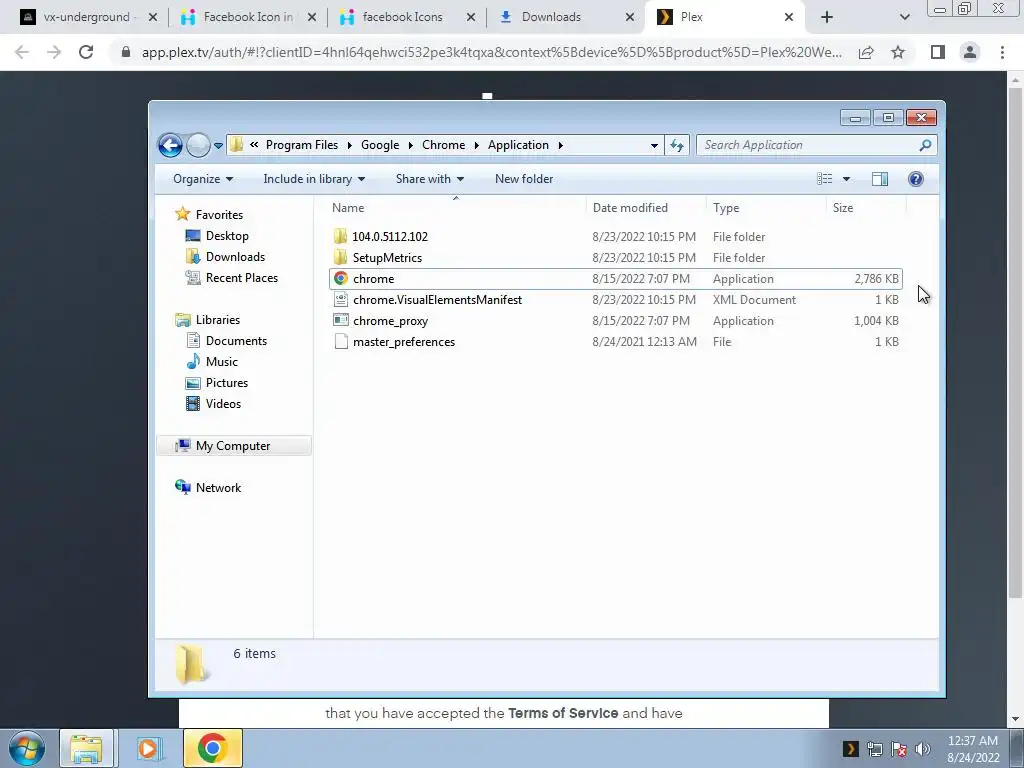The height and width of the screenshot is (768, 1024).
Task: Expand the arrow after Google in breadcrumb
Action: (x=411, y=145)
